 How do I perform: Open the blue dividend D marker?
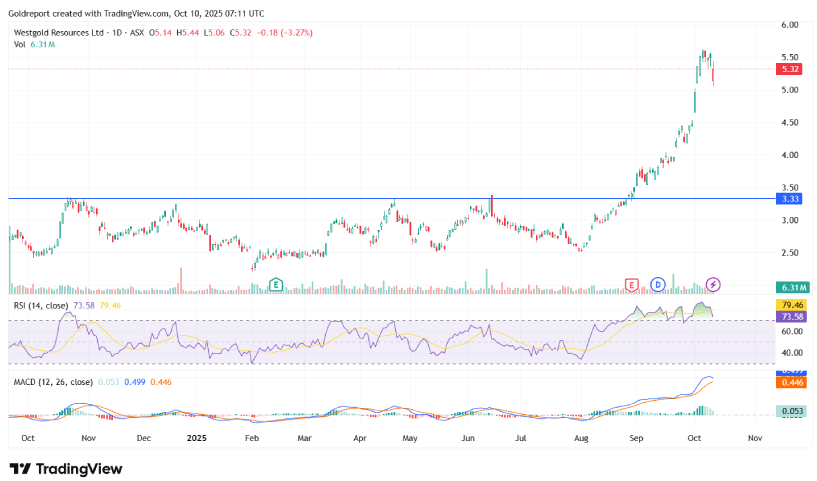(658, 285)
